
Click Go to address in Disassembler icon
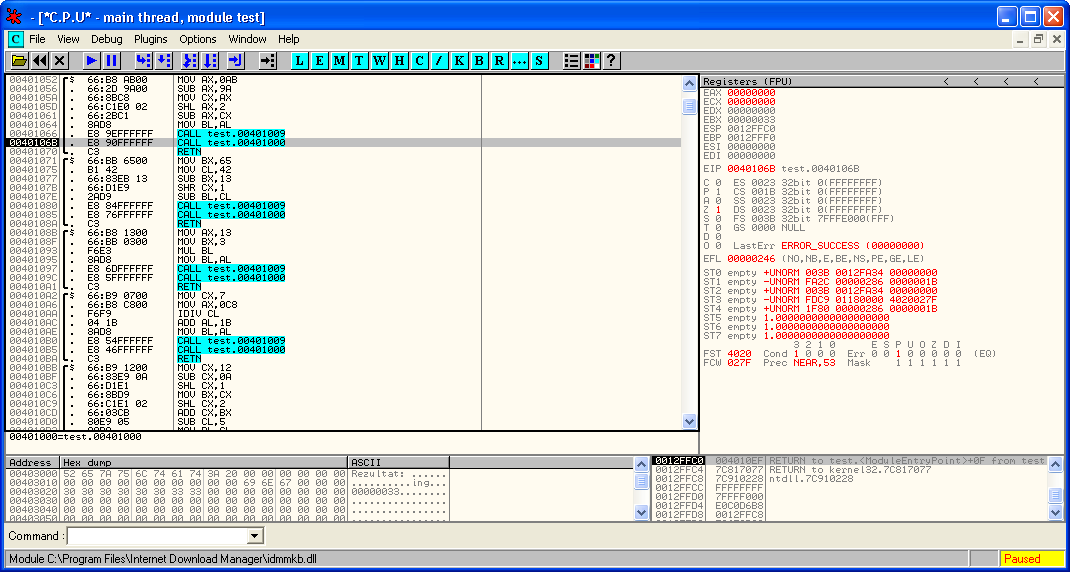pos(268,61)
